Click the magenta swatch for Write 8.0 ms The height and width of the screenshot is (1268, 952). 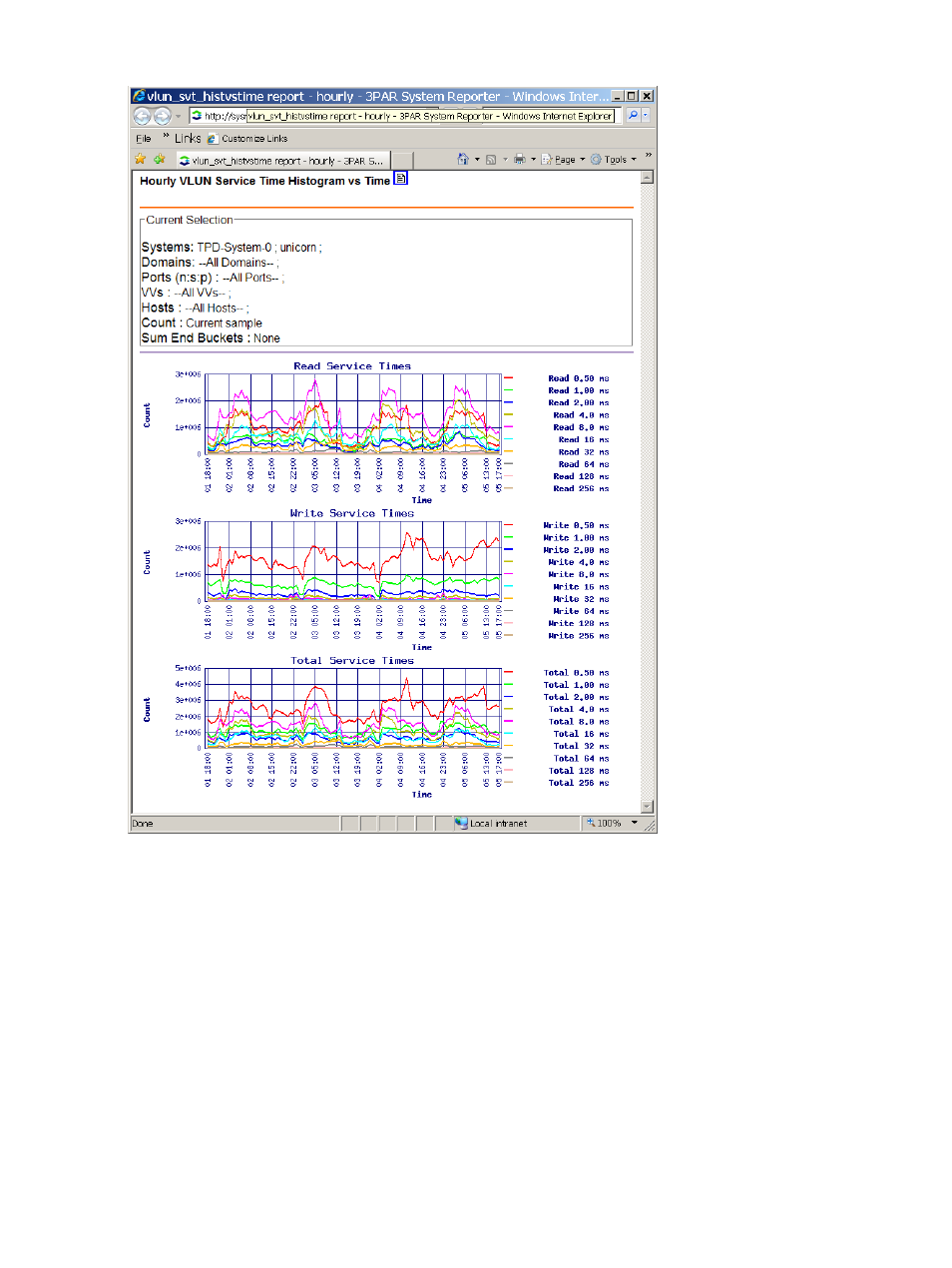point(509,574)
